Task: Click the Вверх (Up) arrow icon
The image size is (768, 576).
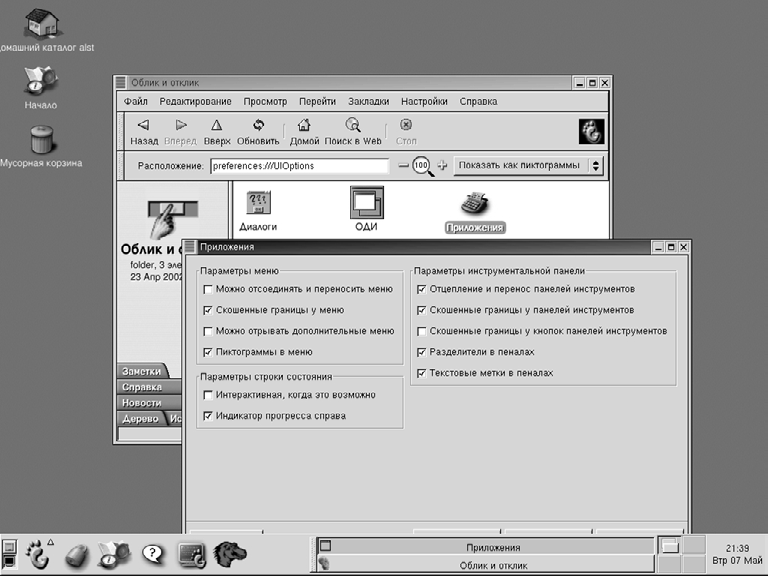Action: click(216, 126)
